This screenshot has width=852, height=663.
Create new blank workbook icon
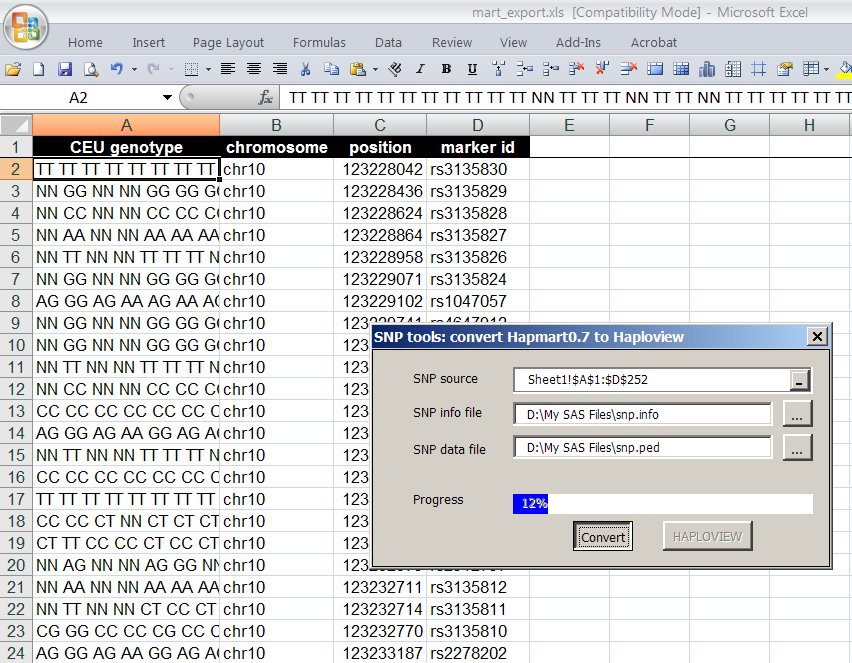click(x=39, y=69)
